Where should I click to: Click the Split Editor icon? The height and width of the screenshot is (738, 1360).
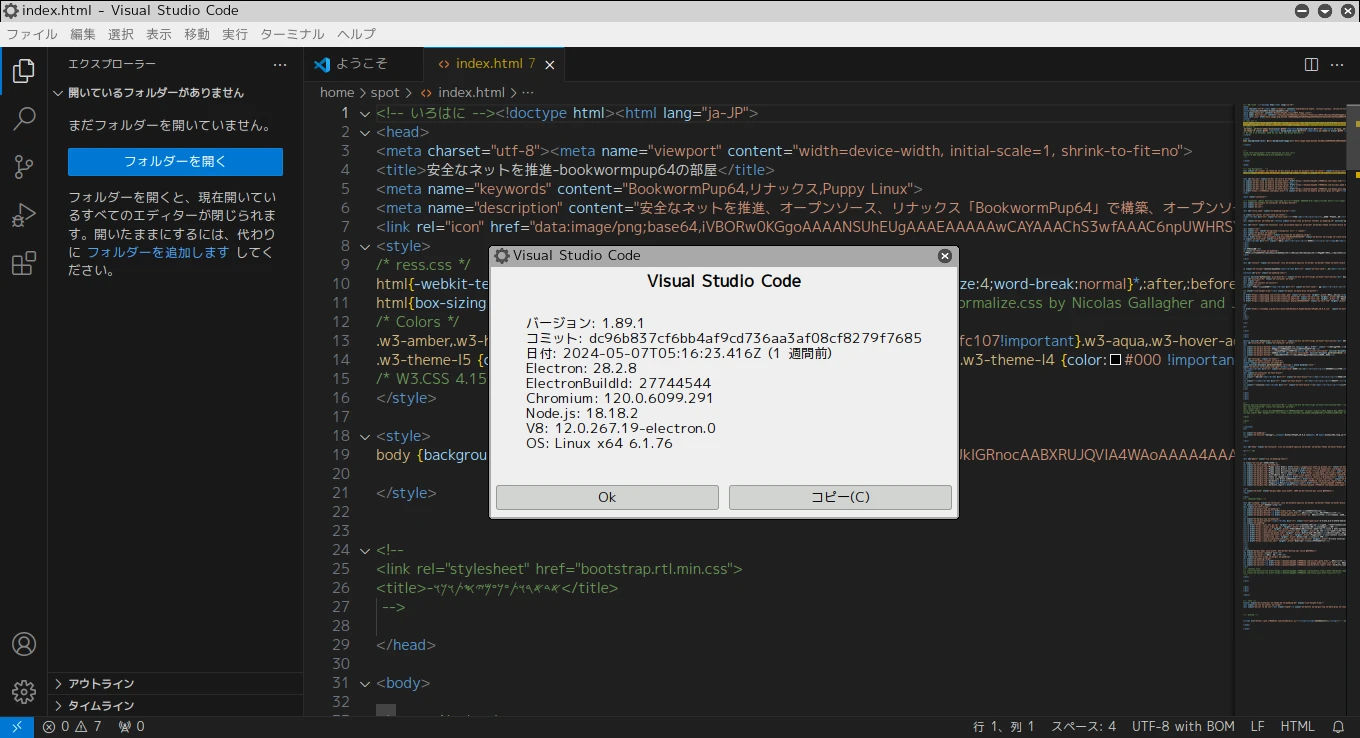click(x=1310, y=63)
